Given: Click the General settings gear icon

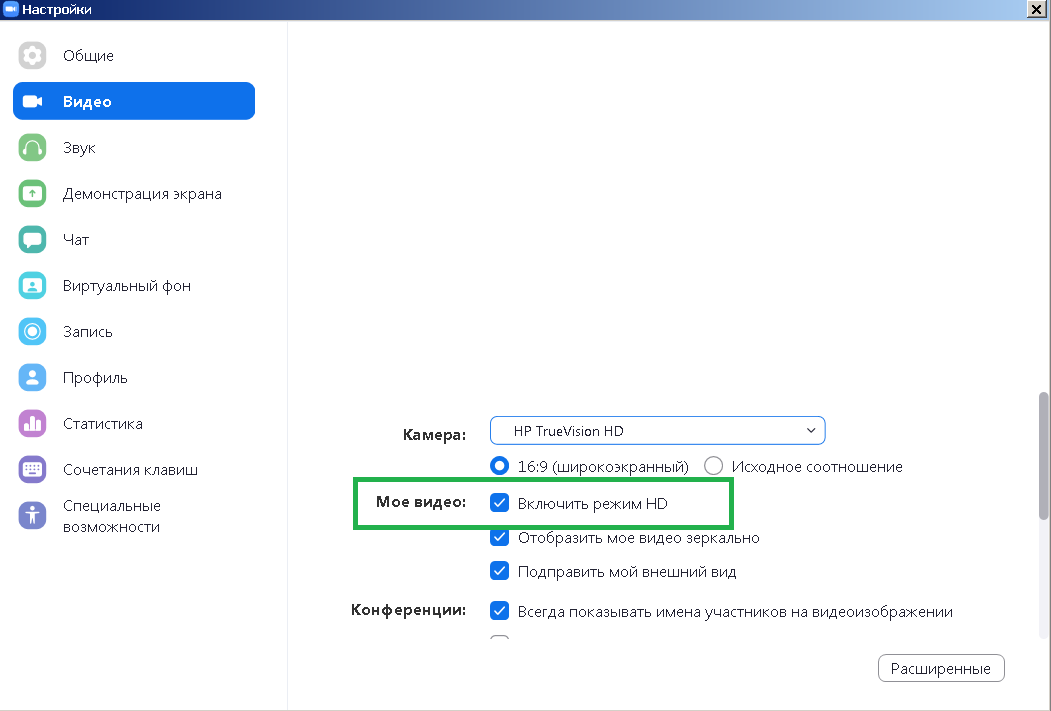Looking at the screenshot, I should (x=33, y=56).
